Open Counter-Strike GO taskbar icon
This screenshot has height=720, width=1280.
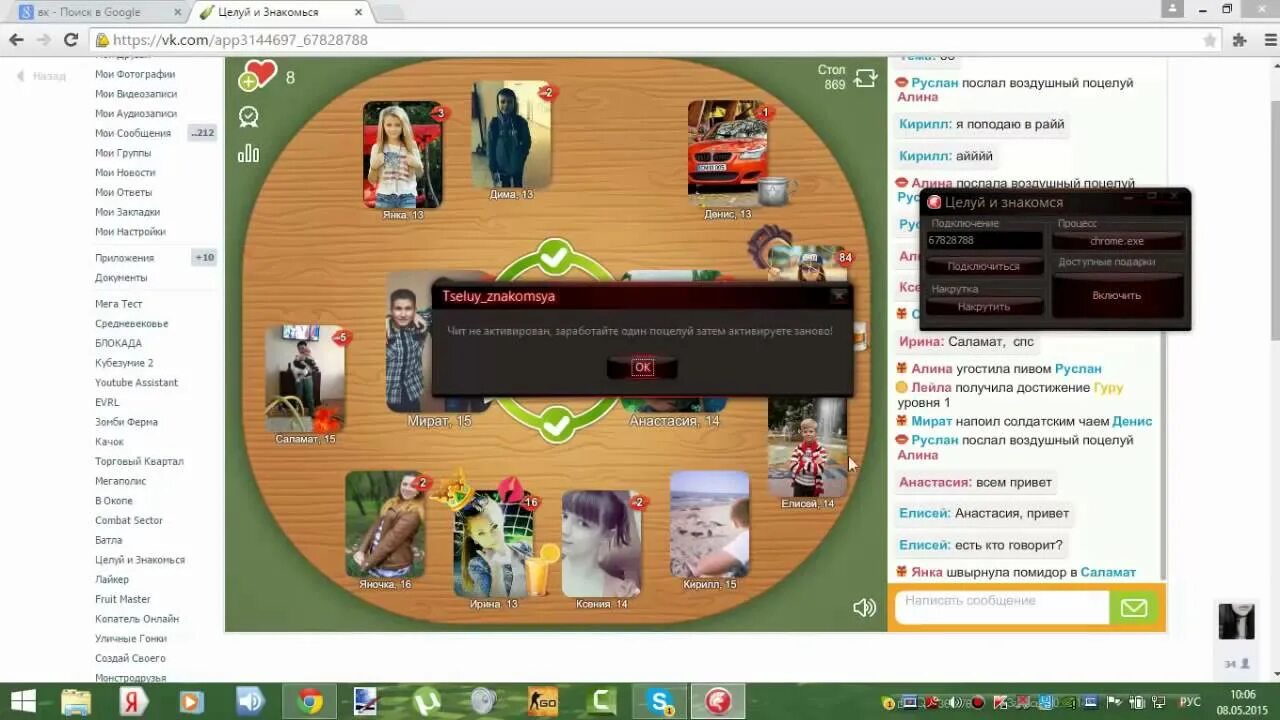[x=543, y=702]
